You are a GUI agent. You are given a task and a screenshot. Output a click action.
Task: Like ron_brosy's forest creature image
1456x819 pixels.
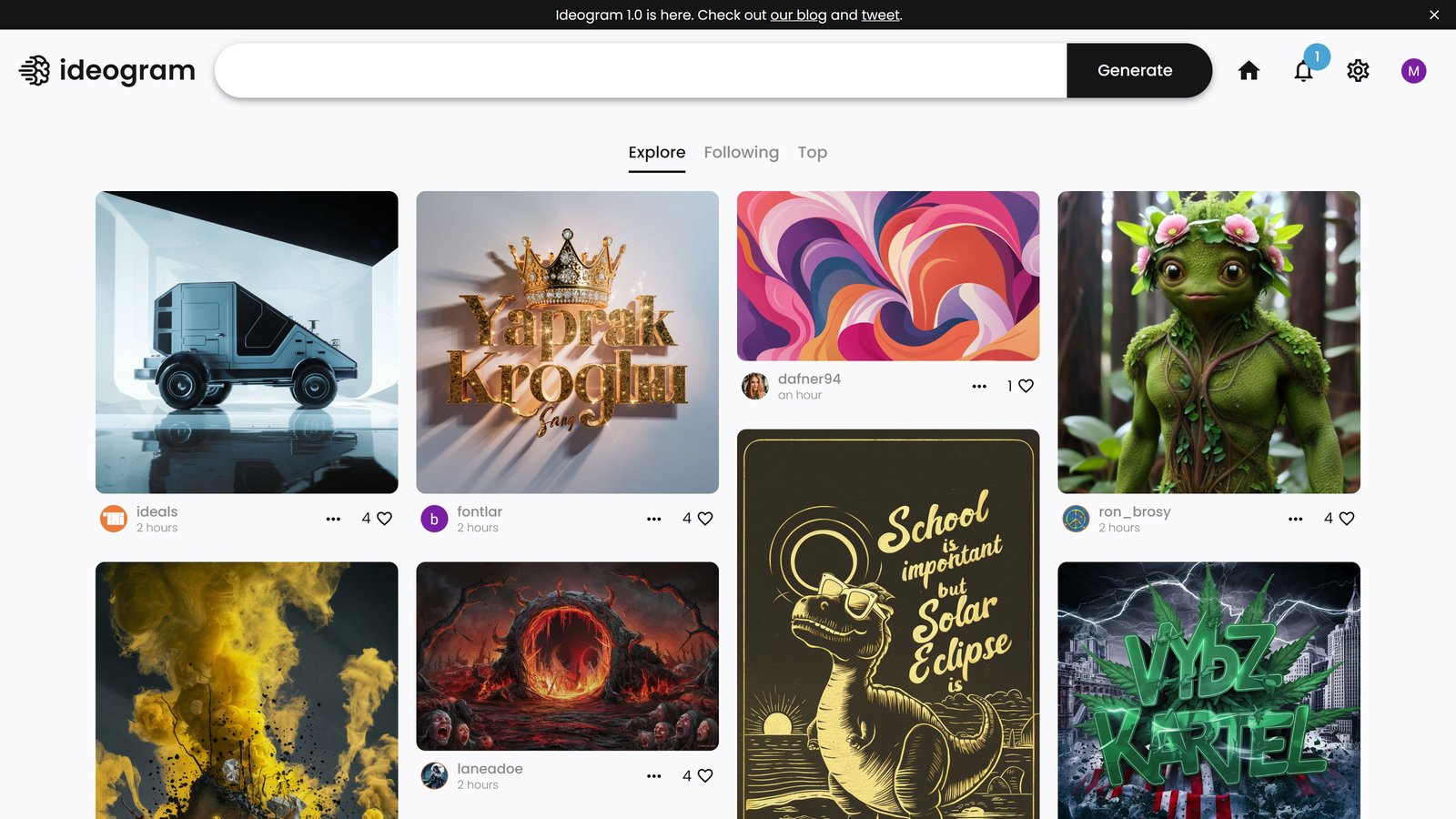(1347, 519)
